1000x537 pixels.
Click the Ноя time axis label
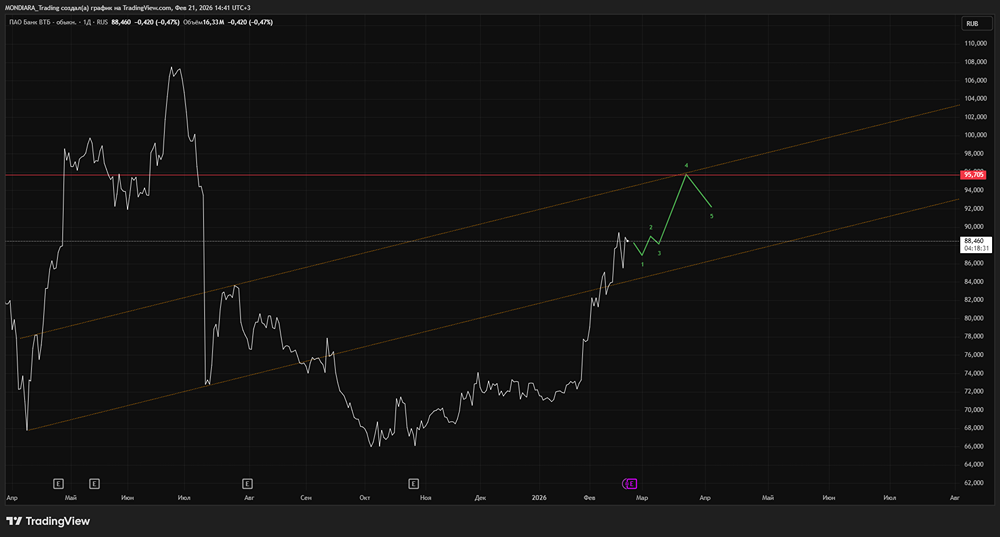click(x=425, y=497)
